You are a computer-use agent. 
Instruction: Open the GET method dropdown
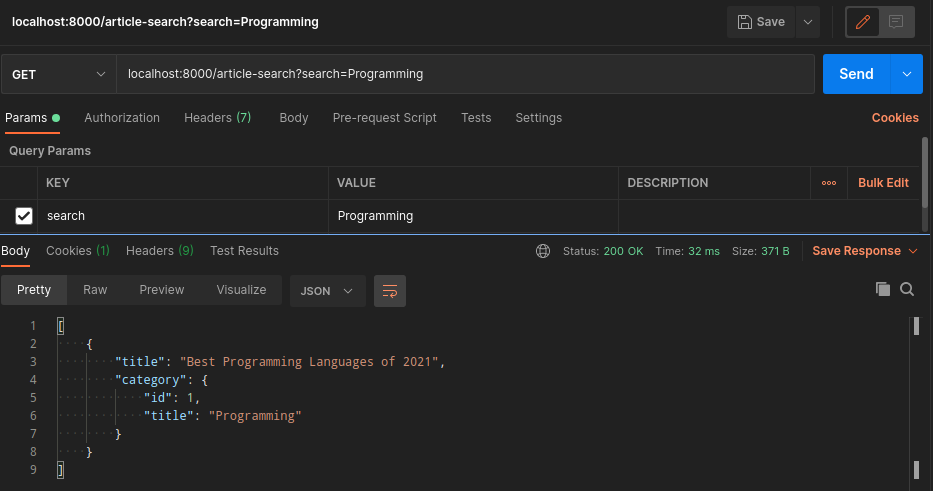[58, 74]
